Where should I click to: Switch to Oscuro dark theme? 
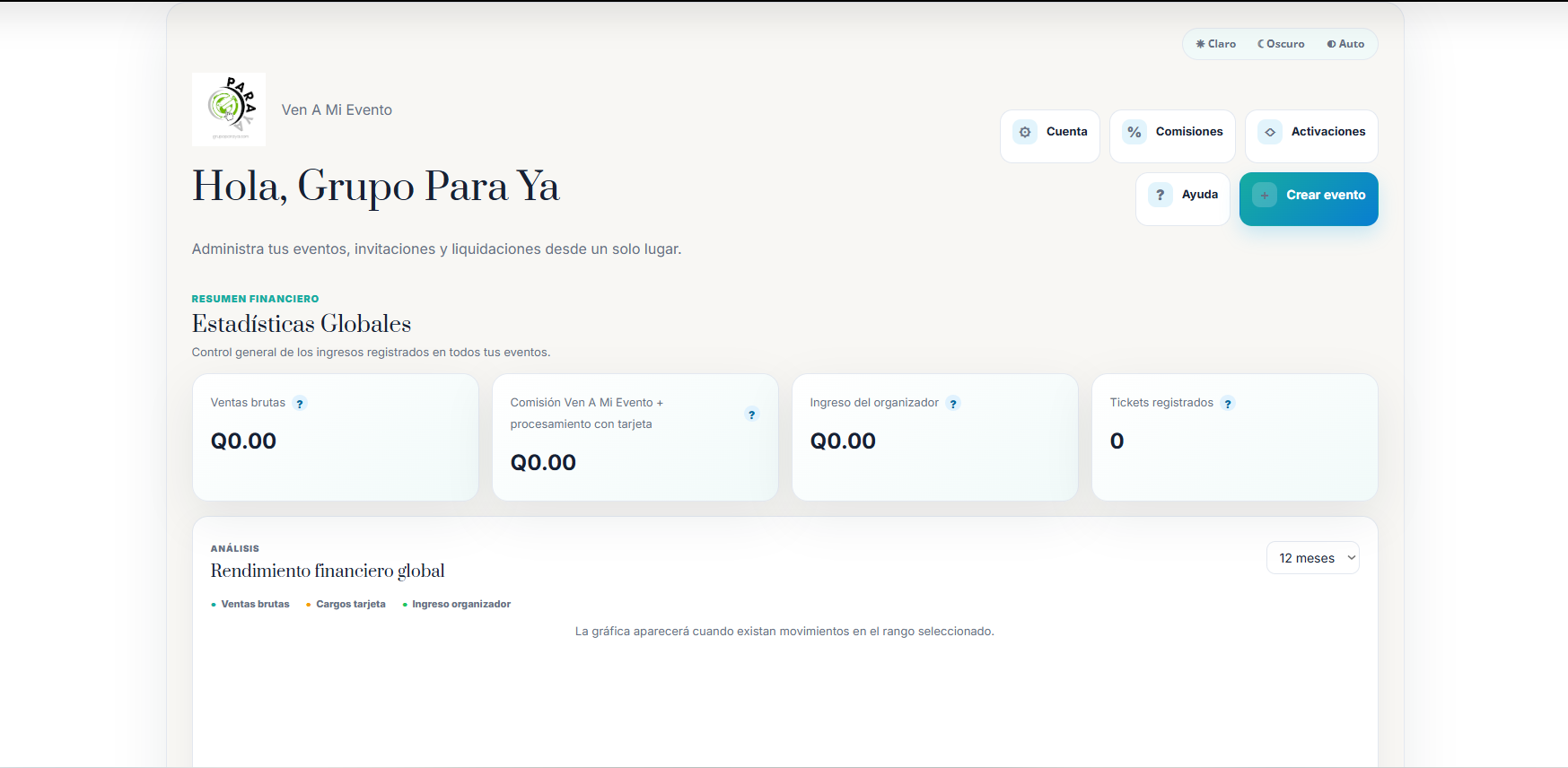[x=1281, y=44]
